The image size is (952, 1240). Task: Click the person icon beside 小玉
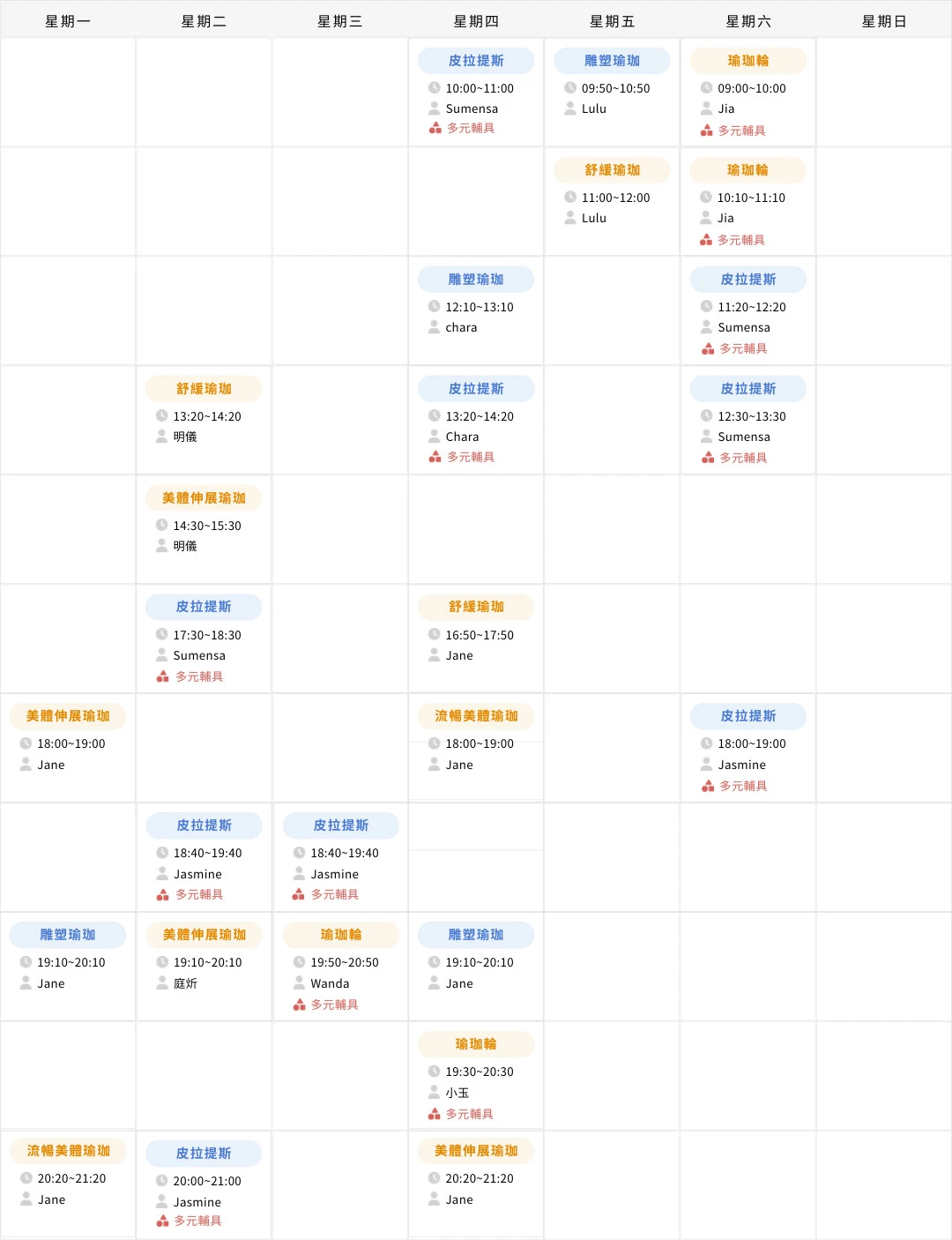[x=435, y=1093]
